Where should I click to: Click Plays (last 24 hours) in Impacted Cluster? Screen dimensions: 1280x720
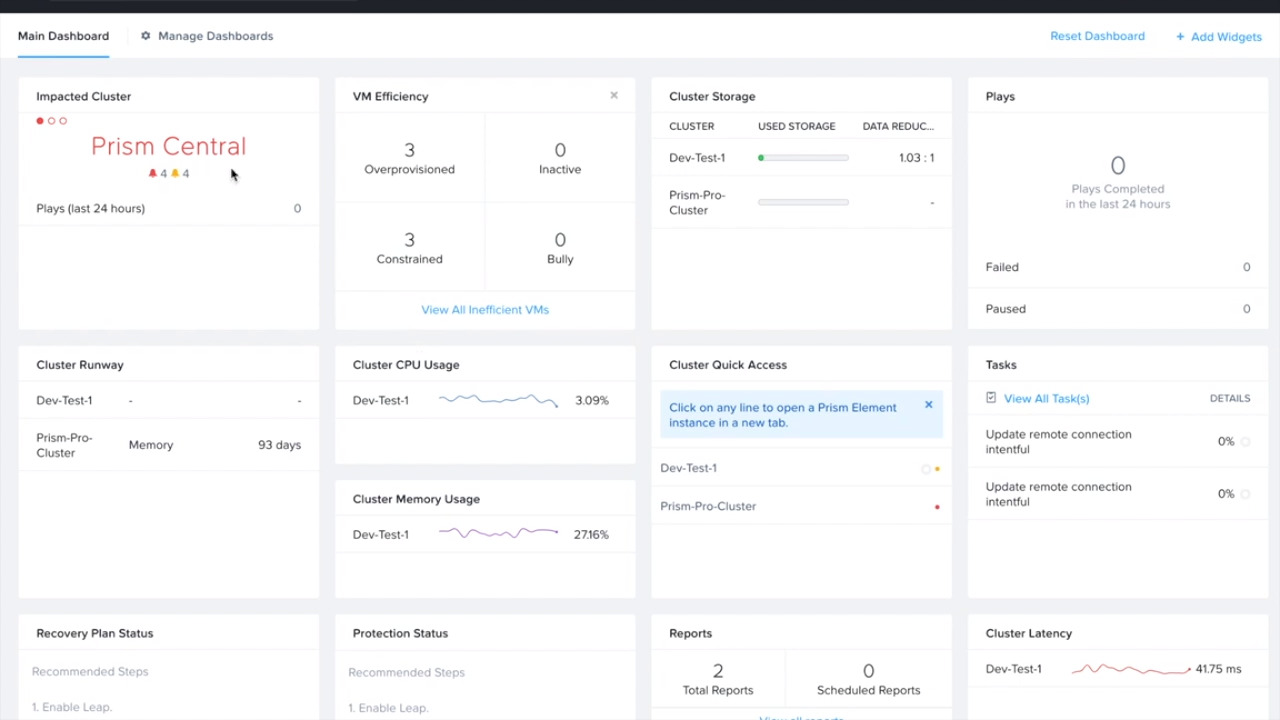(x=90, y=208)
